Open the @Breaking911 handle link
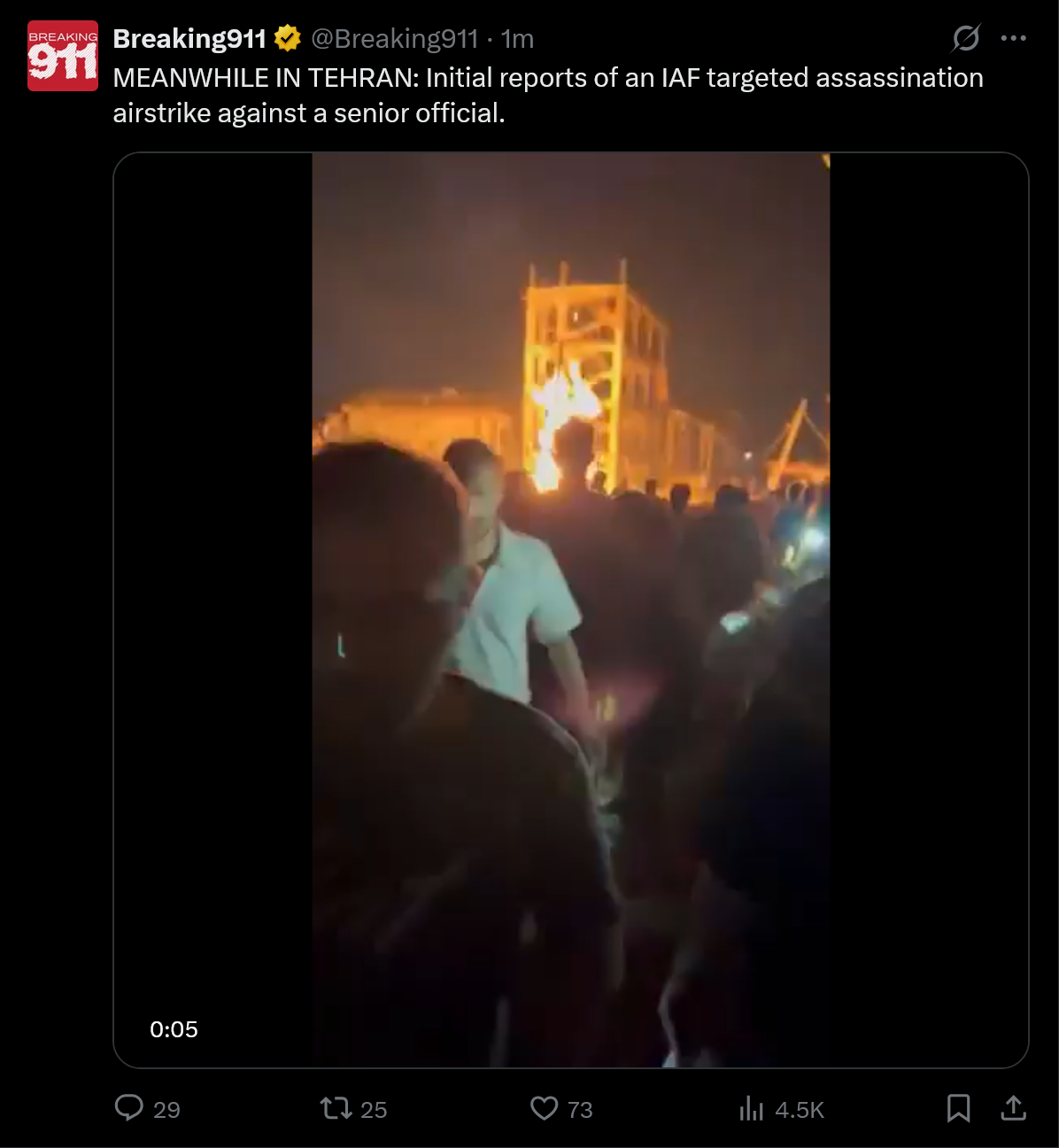This screenshot has height=1148, width=1059. pyautogui.click(x=395, y=39)
